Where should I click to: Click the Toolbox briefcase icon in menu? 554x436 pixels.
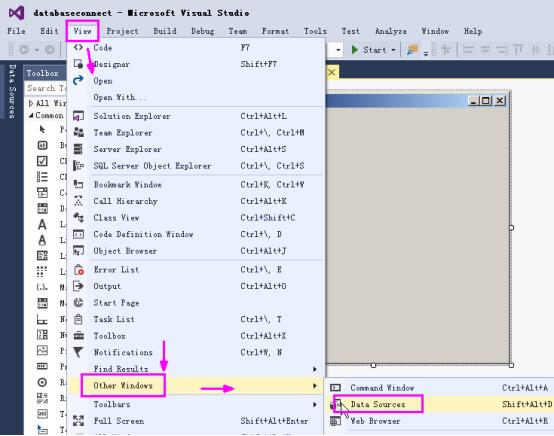coord(78,336)
